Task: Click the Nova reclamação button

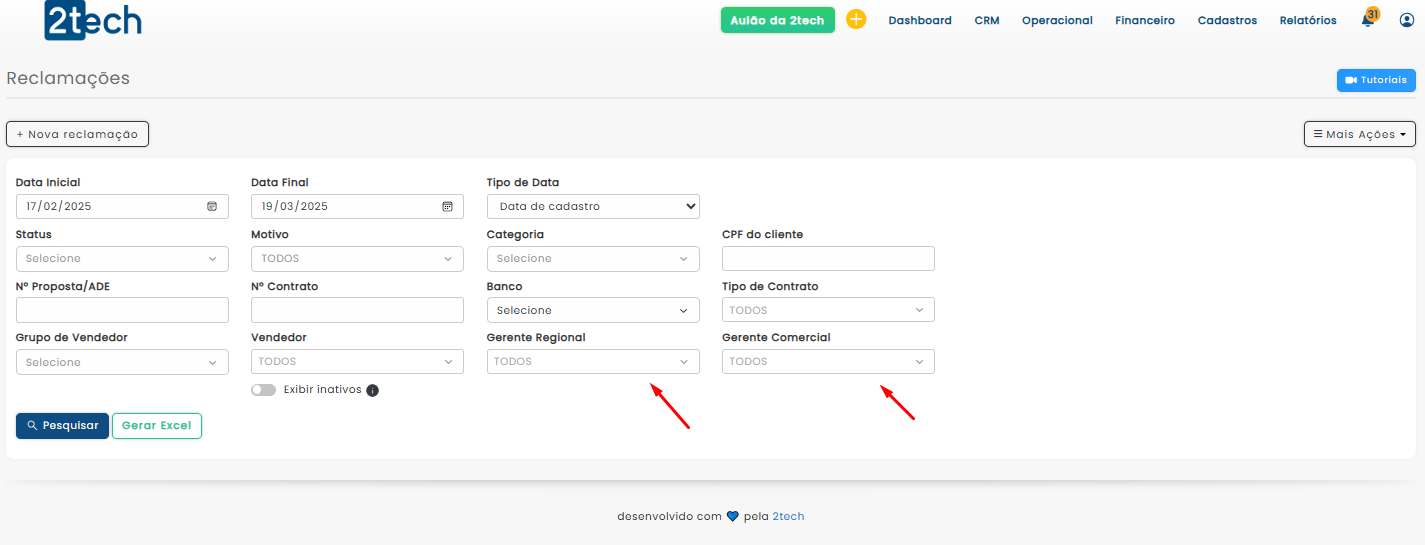Action: click(77, 134)
